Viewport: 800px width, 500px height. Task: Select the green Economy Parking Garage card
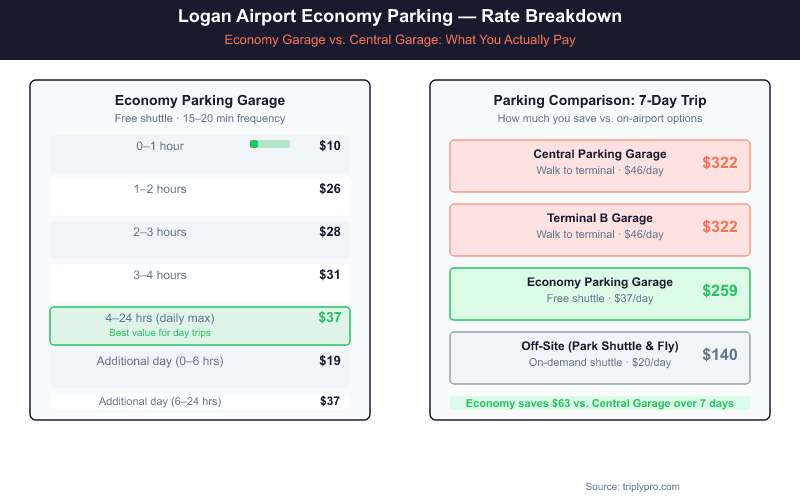tap(599, 293)
